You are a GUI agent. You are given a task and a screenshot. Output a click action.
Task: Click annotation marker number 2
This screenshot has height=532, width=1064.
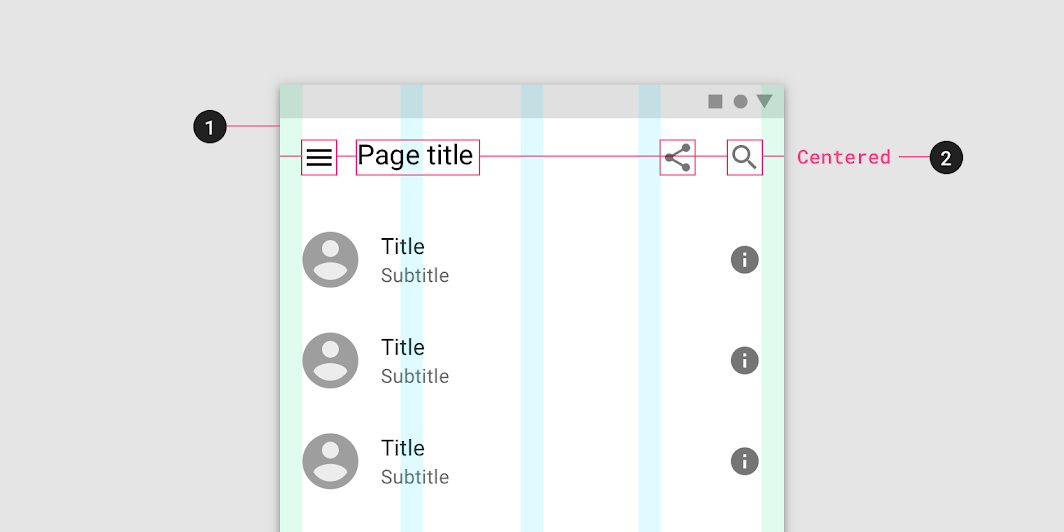tap(946, 157)
